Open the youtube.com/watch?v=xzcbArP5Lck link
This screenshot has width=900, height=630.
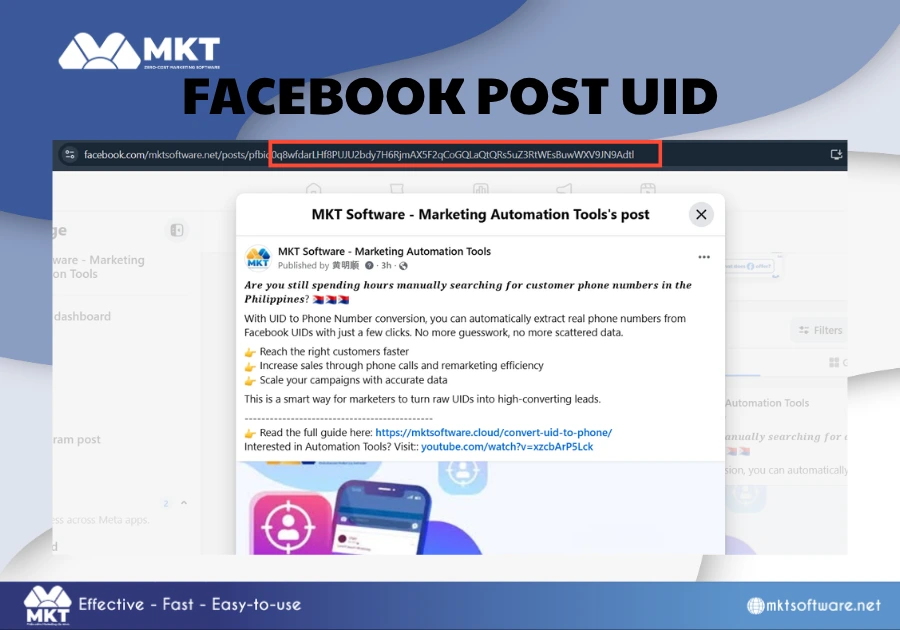[x=507, y=446]
